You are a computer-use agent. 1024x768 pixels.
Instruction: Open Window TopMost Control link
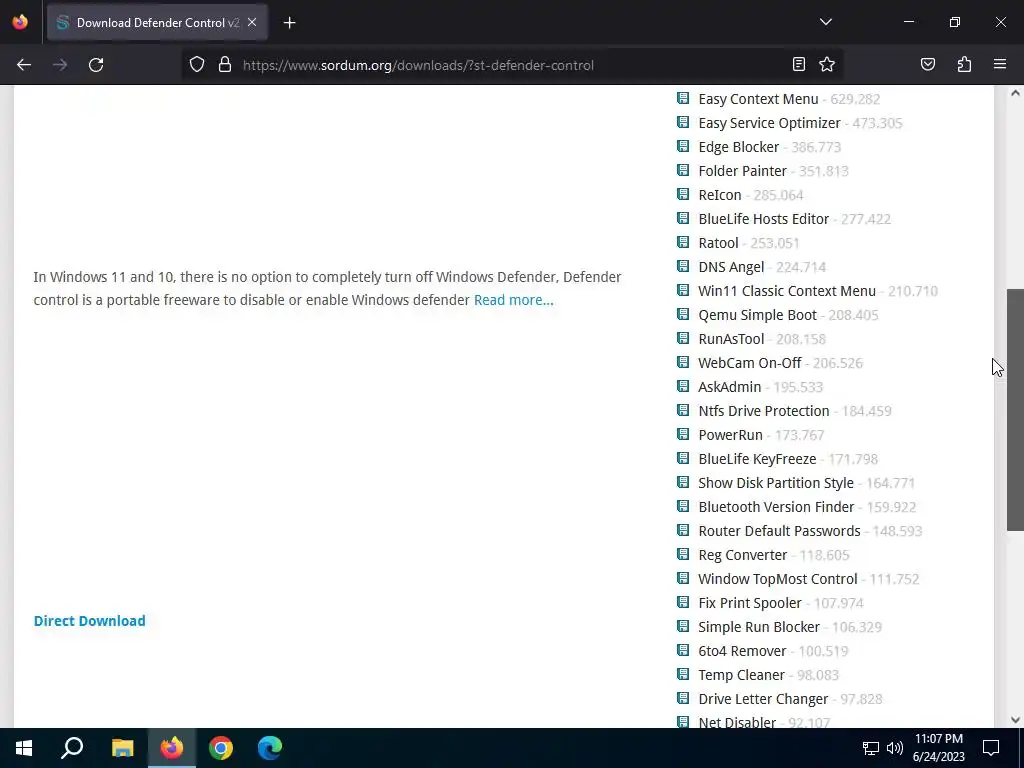[x=777, y=579]
